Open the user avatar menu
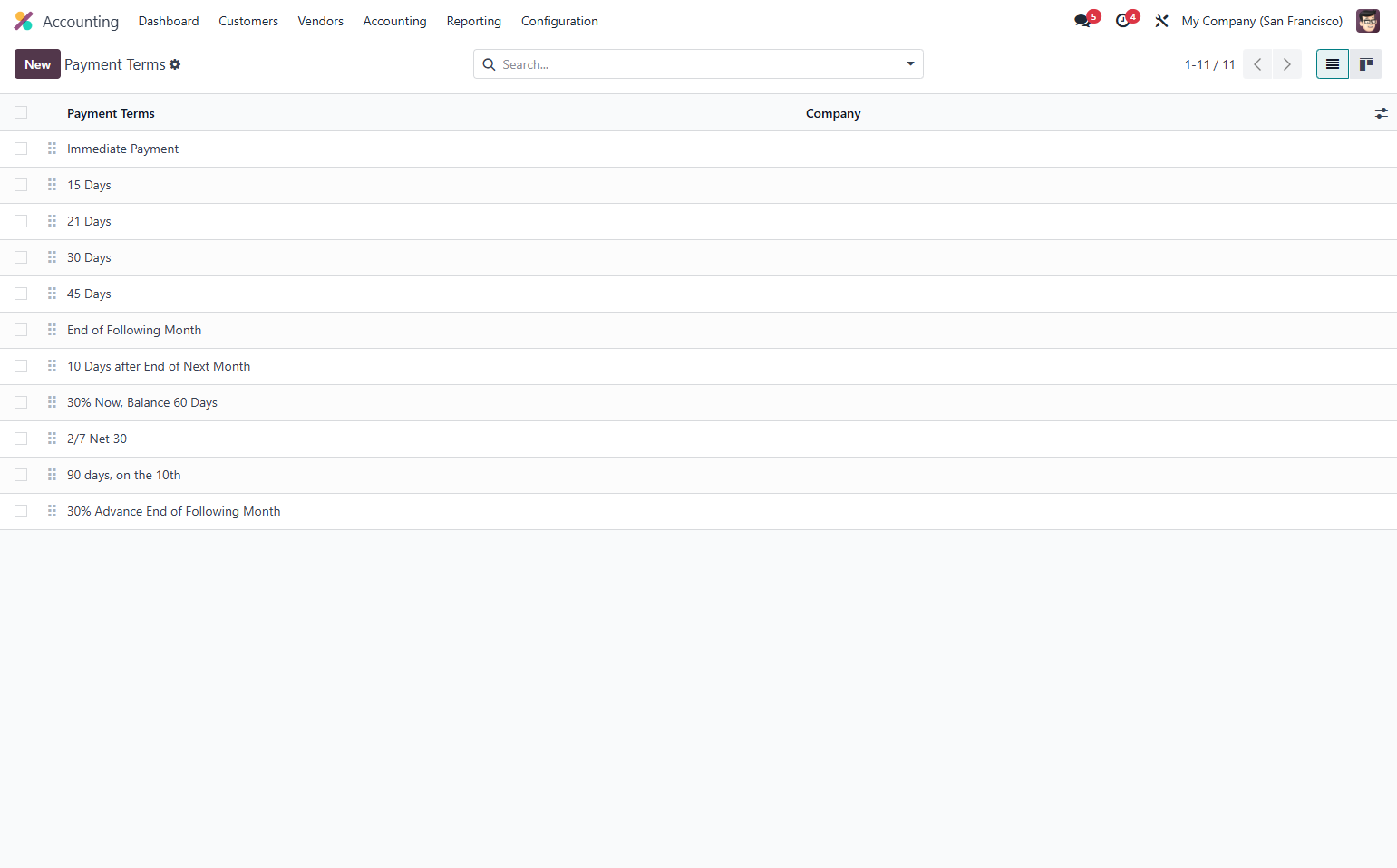Image resolution: width=1397 pixels, height=868 pixels. coord(1368,21)
